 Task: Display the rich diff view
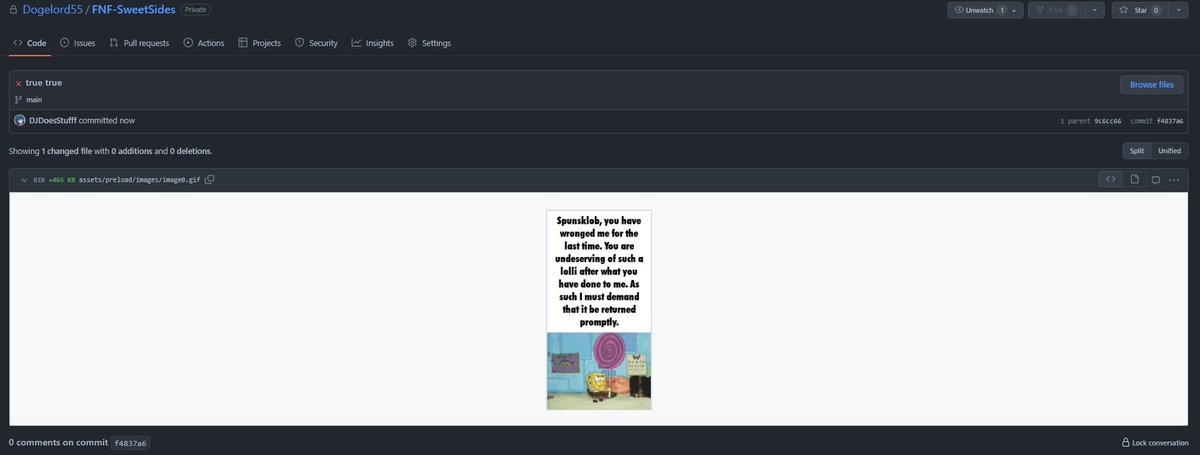coord(1134,180)
